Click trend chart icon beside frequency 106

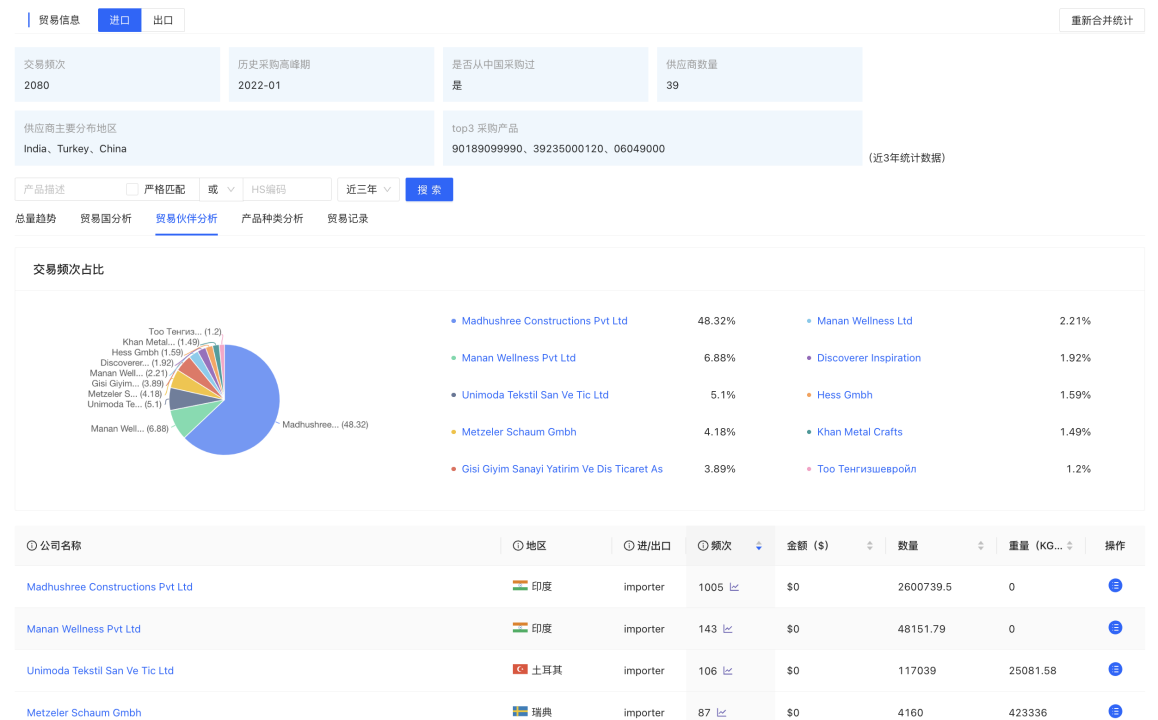tap(728, 671)
